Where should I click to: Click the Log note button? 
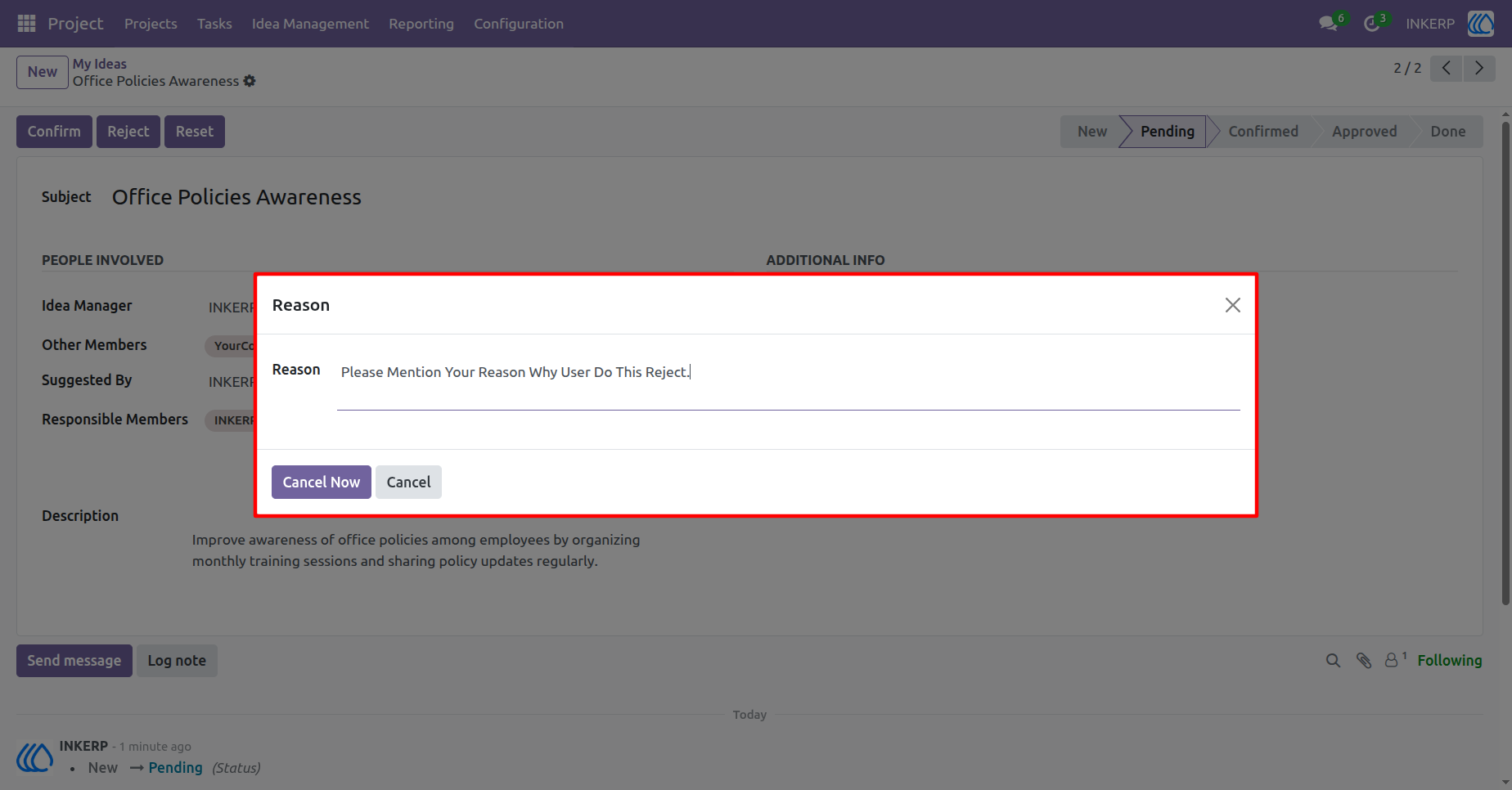pyautogui.click(x=177, y=661)
